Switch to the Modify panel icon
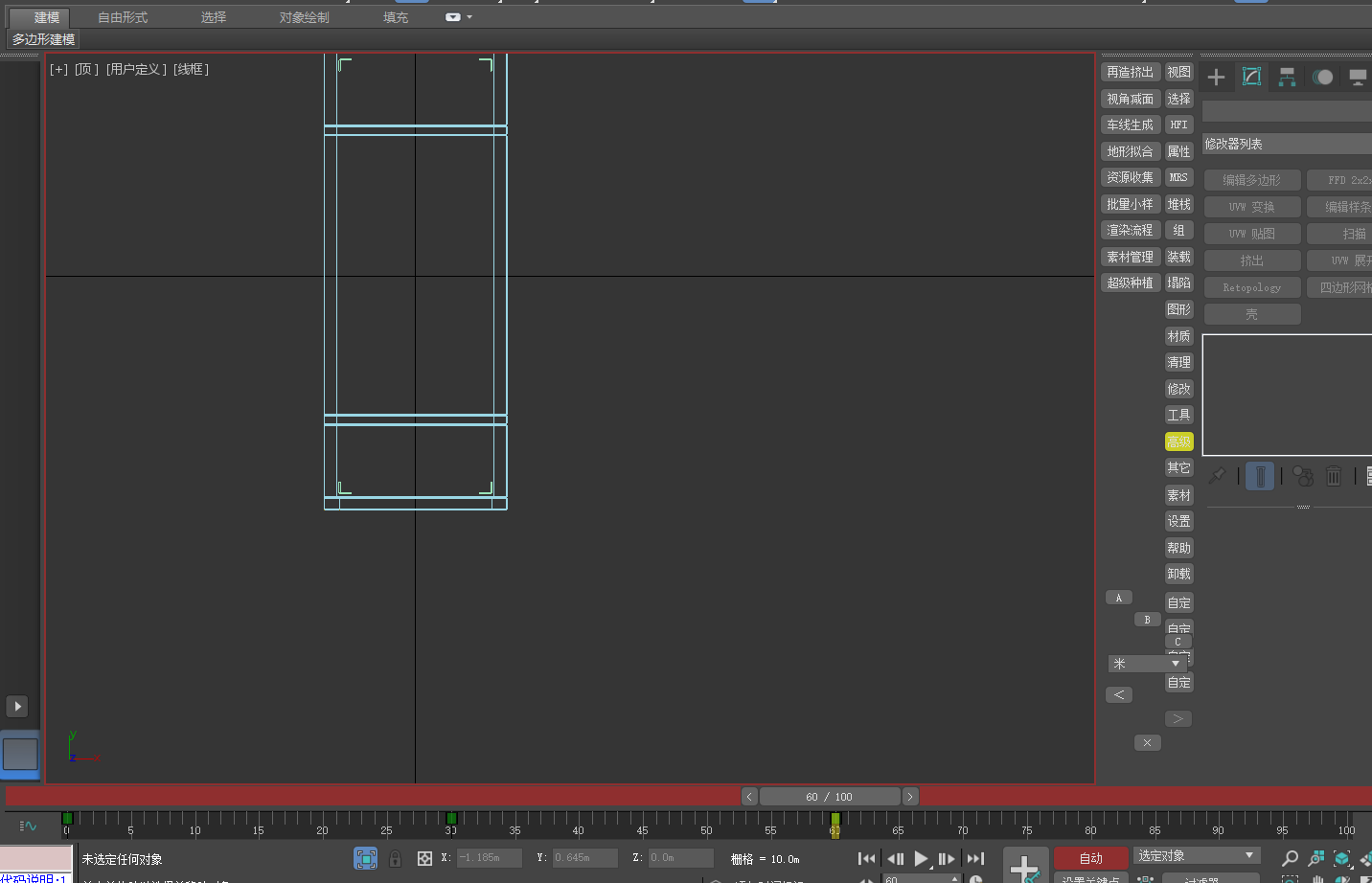 click(1251, 78)
